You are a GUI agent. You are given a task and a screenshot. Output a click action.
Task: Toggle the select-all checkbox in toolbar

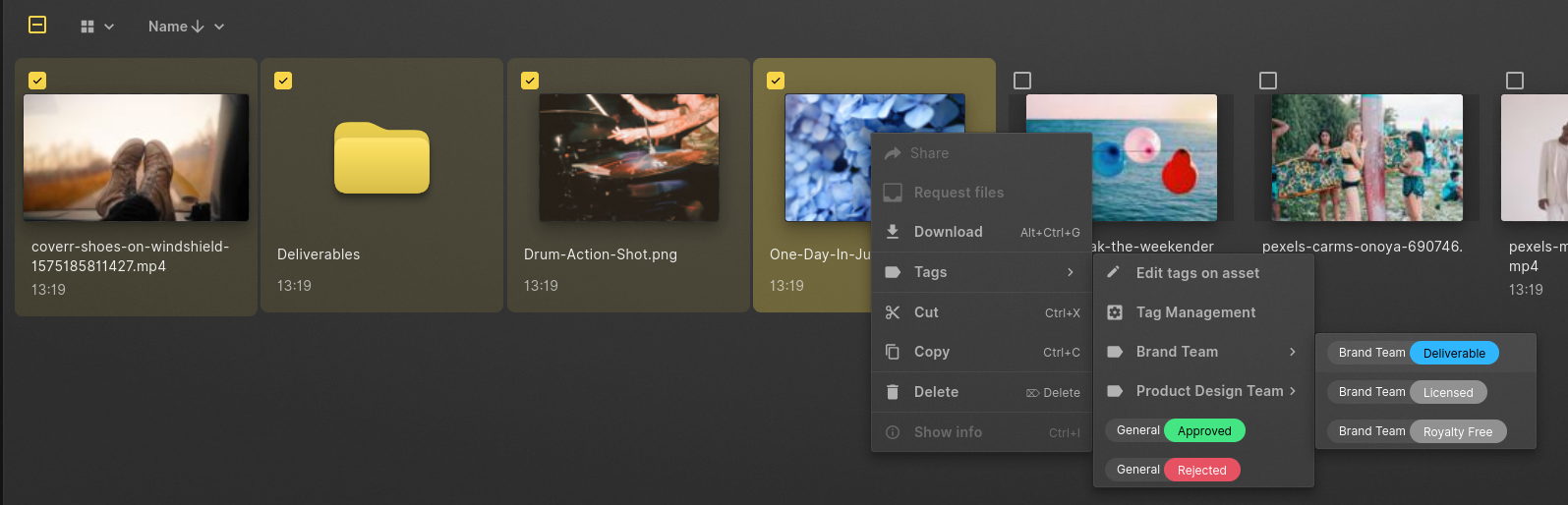pyautogui.click(x=37, y=25)
